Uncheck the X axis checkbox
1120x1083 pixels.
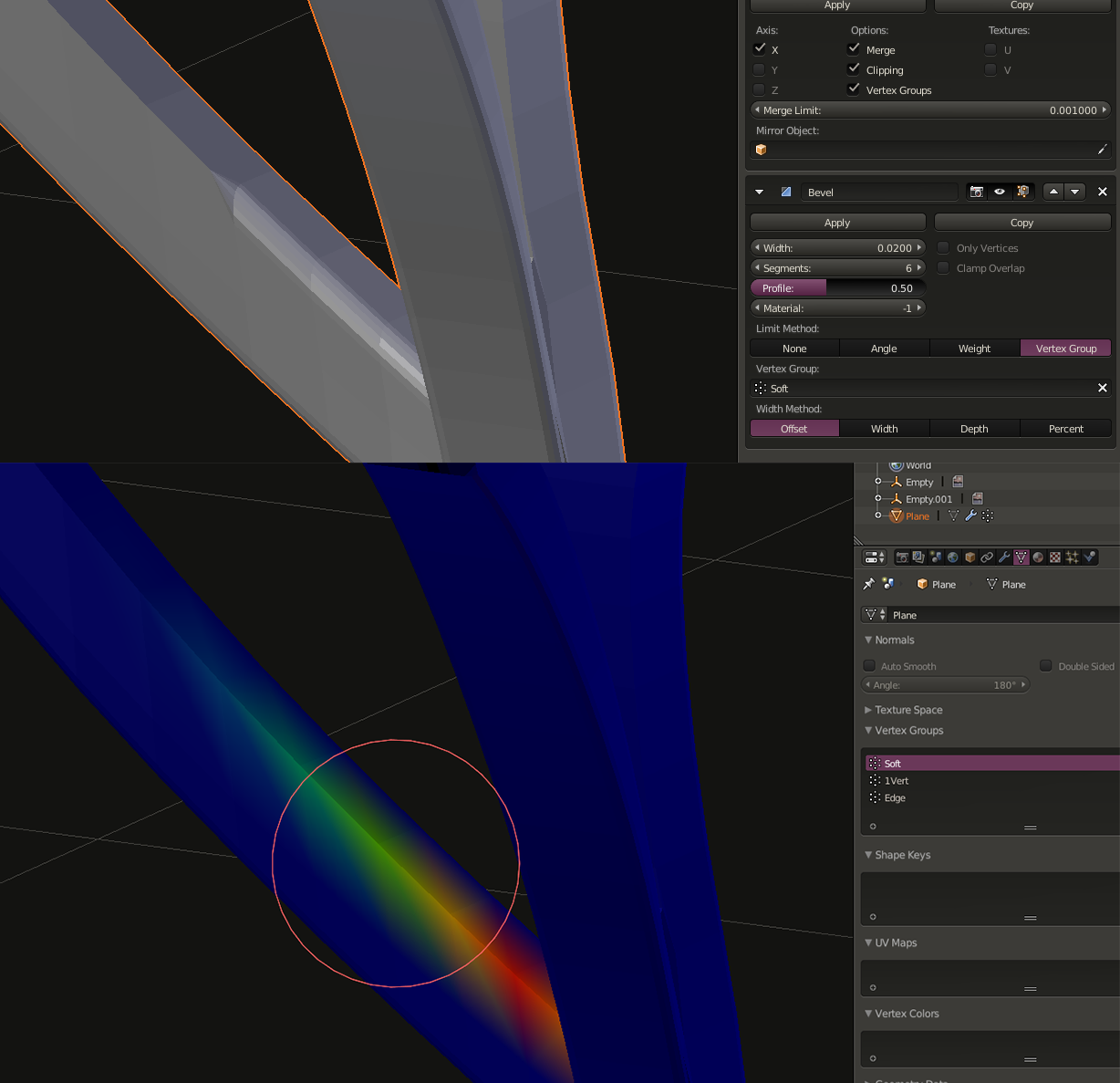[760, 49]
